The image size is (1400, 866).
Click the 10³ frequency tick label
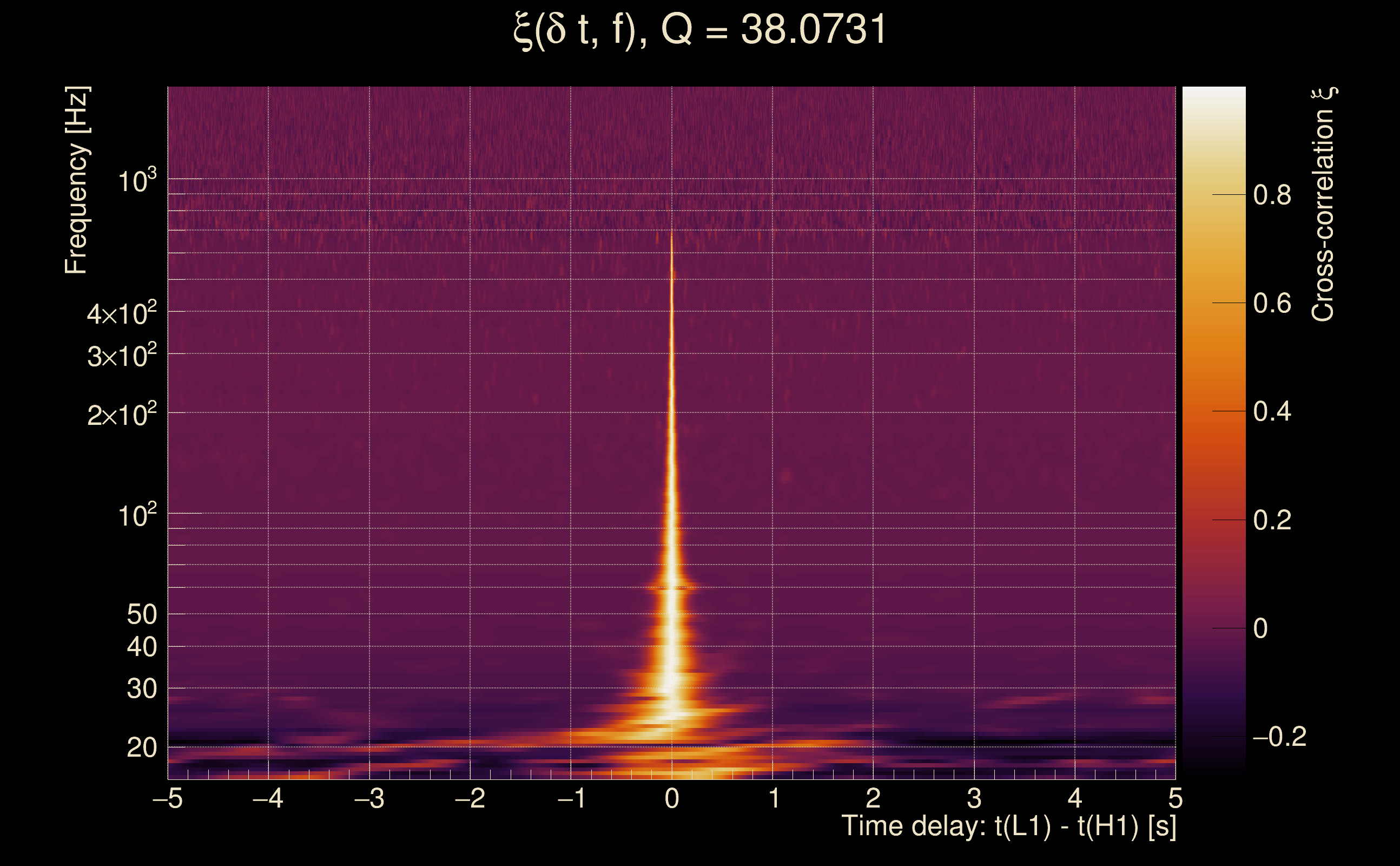point(137,181)
